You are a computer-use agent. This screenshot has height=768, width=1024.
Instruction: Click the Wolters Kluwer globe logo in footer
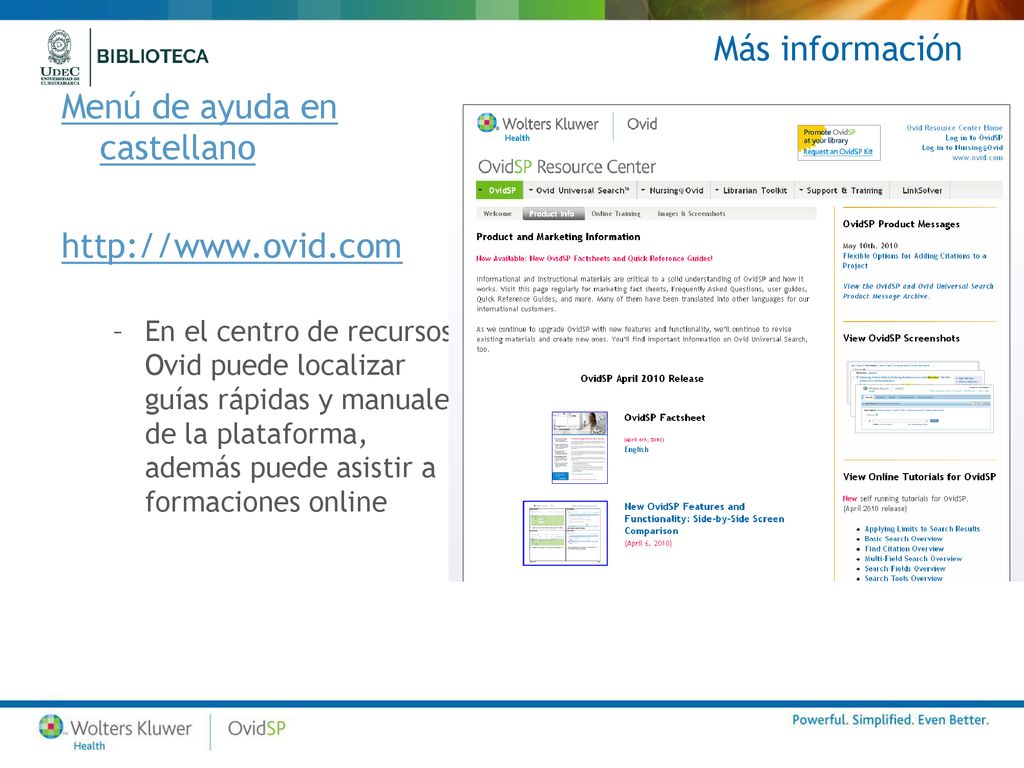pos(51,727)
